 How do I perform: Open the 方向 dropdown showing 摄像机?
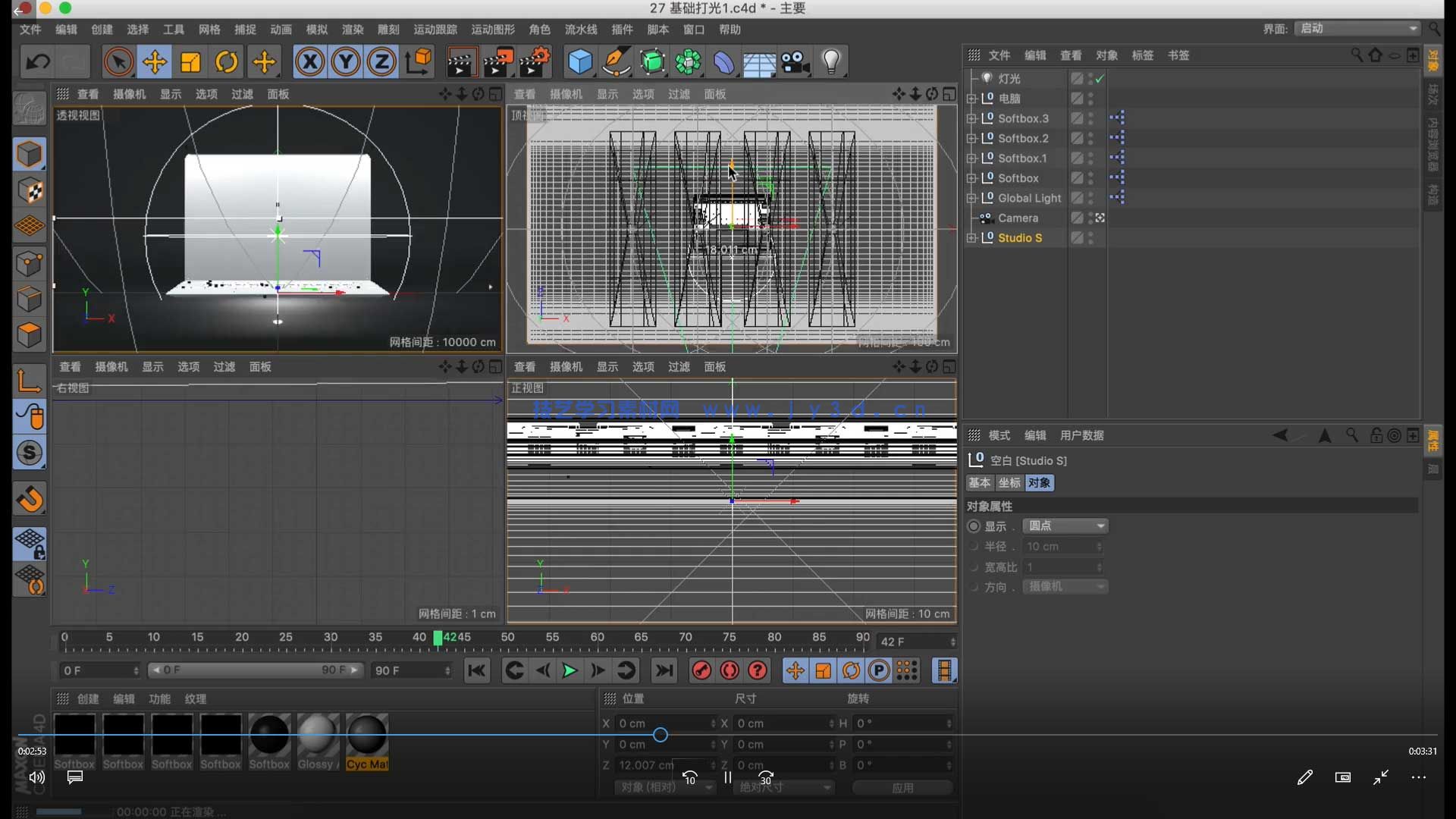1065,586
